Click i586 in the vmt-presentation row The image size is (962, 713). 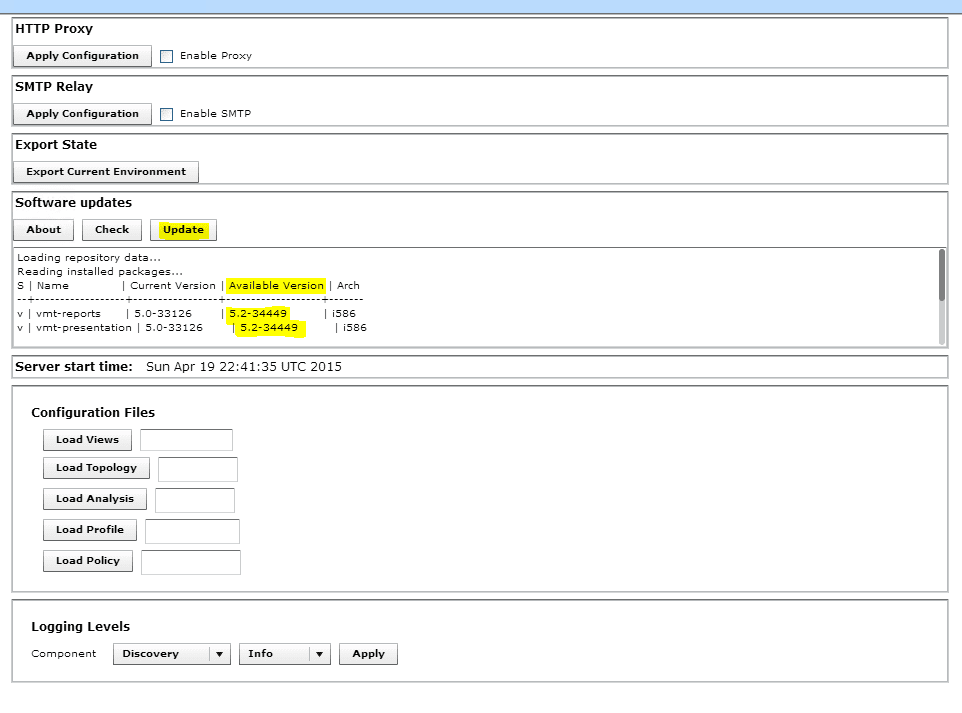(x=355, y=328)
